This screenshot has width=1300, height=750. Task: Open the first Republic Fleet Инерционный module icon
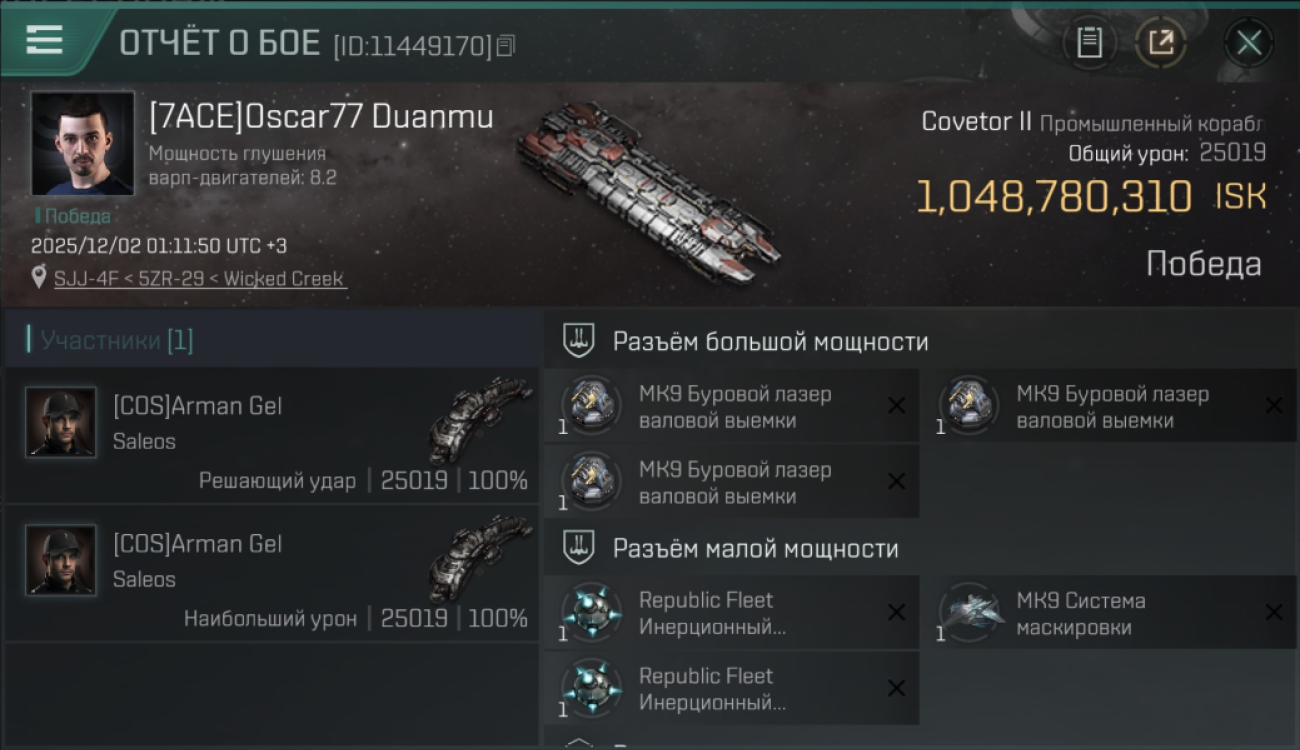click(x=591, y=613)
